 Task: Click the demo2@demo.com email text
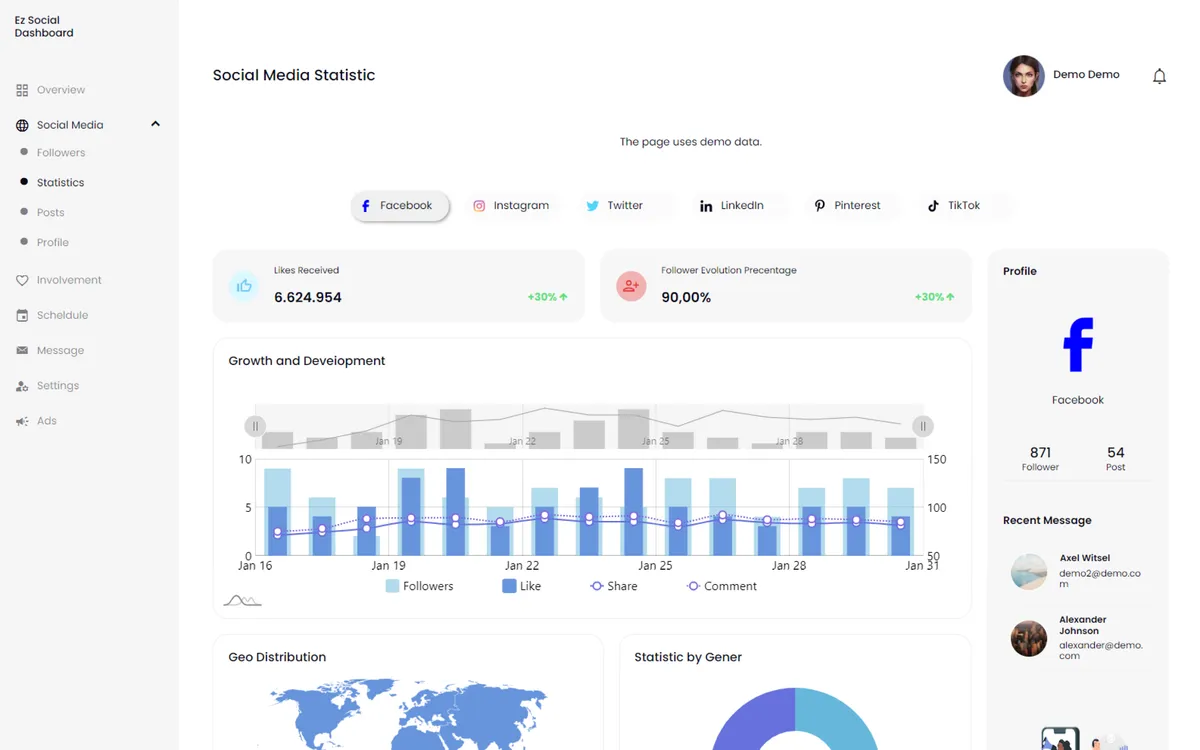(1100, 579)
